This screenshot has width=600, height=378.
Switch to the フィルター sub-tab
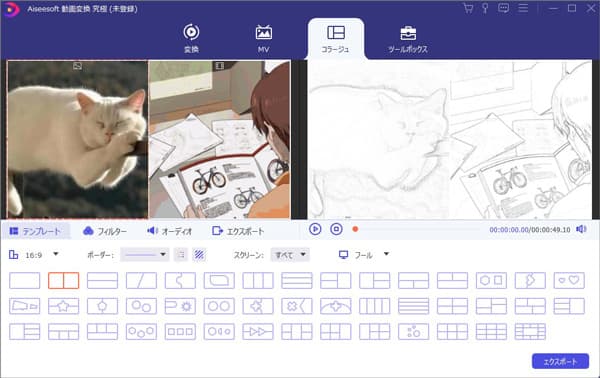click(x=105, y=231)
